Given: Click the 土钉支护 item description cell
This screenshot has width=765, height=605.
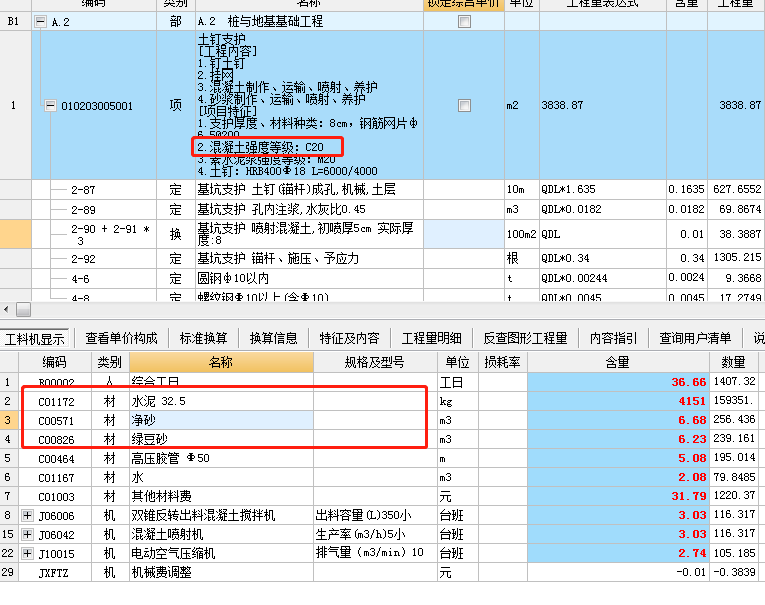Looking at the screenshot, I should (309, 105).
